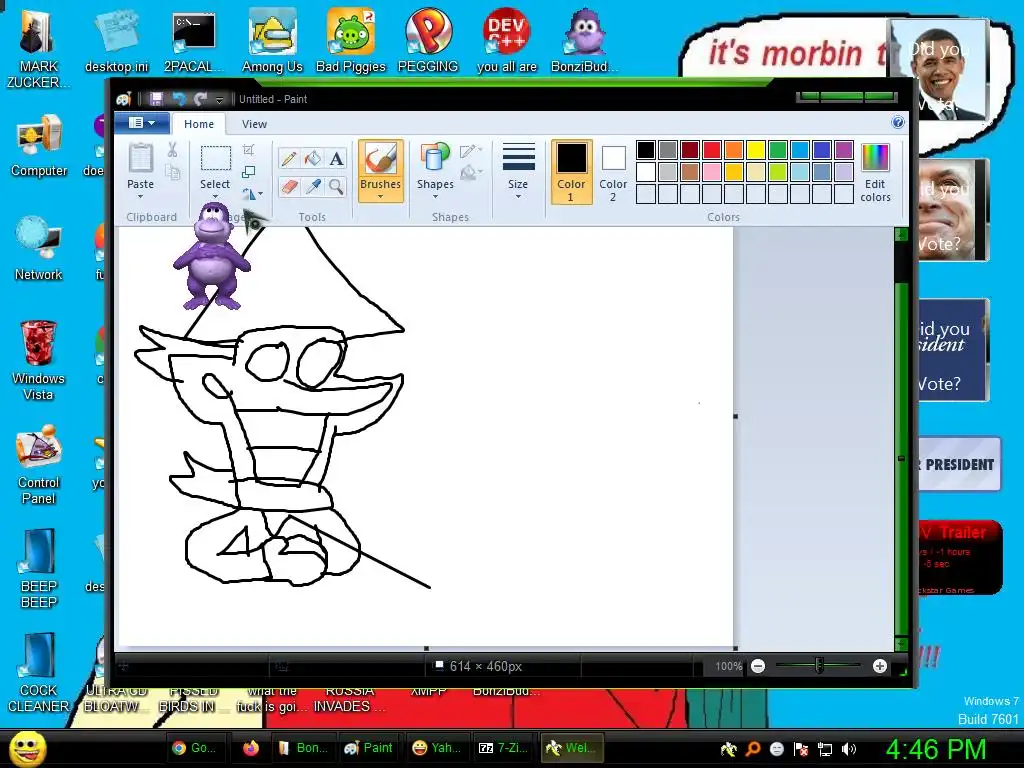Click the 4:46 PM taskbar clock

pos(935,749)
